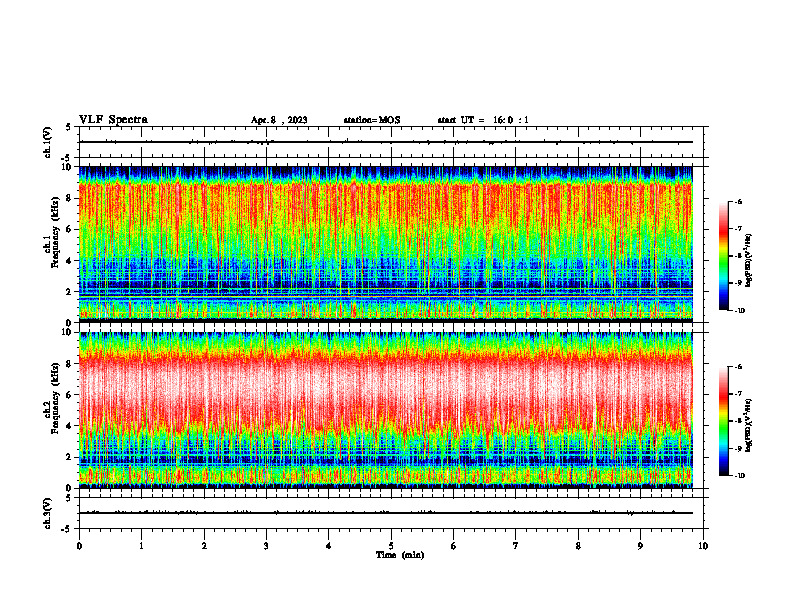Click the "6" frequency tick of ch.2 spectrogram
Image resolution: width=792 pixels, height=612 pixels.
click(x=70, y=395)
